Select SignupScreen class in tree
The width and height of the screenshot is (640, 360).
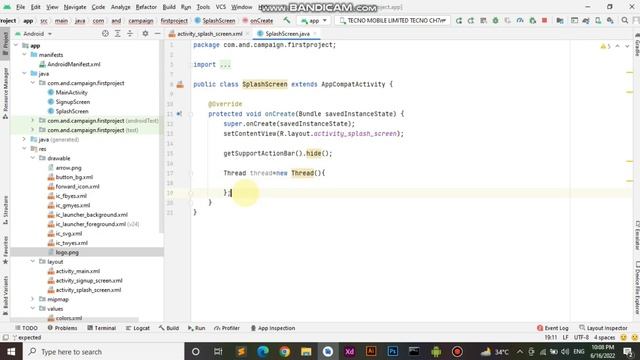pos(73,102)
